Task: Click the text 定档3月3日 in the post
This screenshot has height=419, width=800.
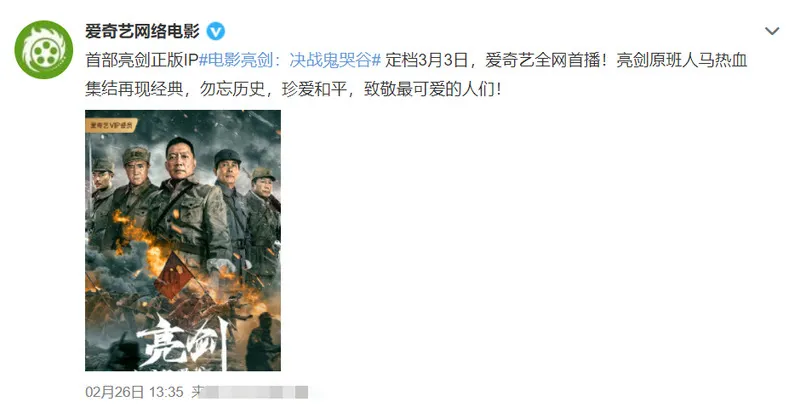Action: point(427,60)
